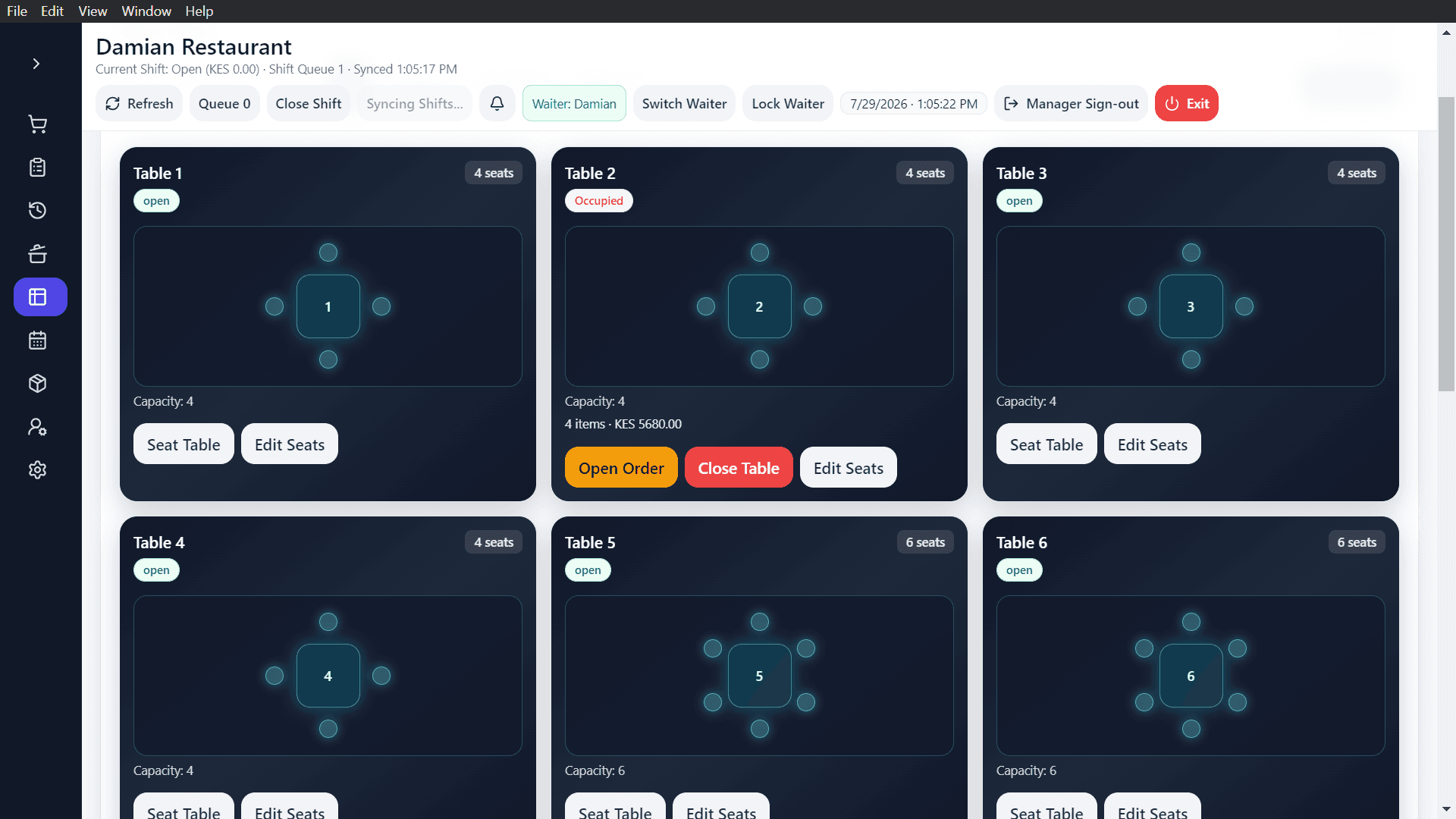Click Close Shift button
Screen dimensions: 1456x819
coord(309,104)
